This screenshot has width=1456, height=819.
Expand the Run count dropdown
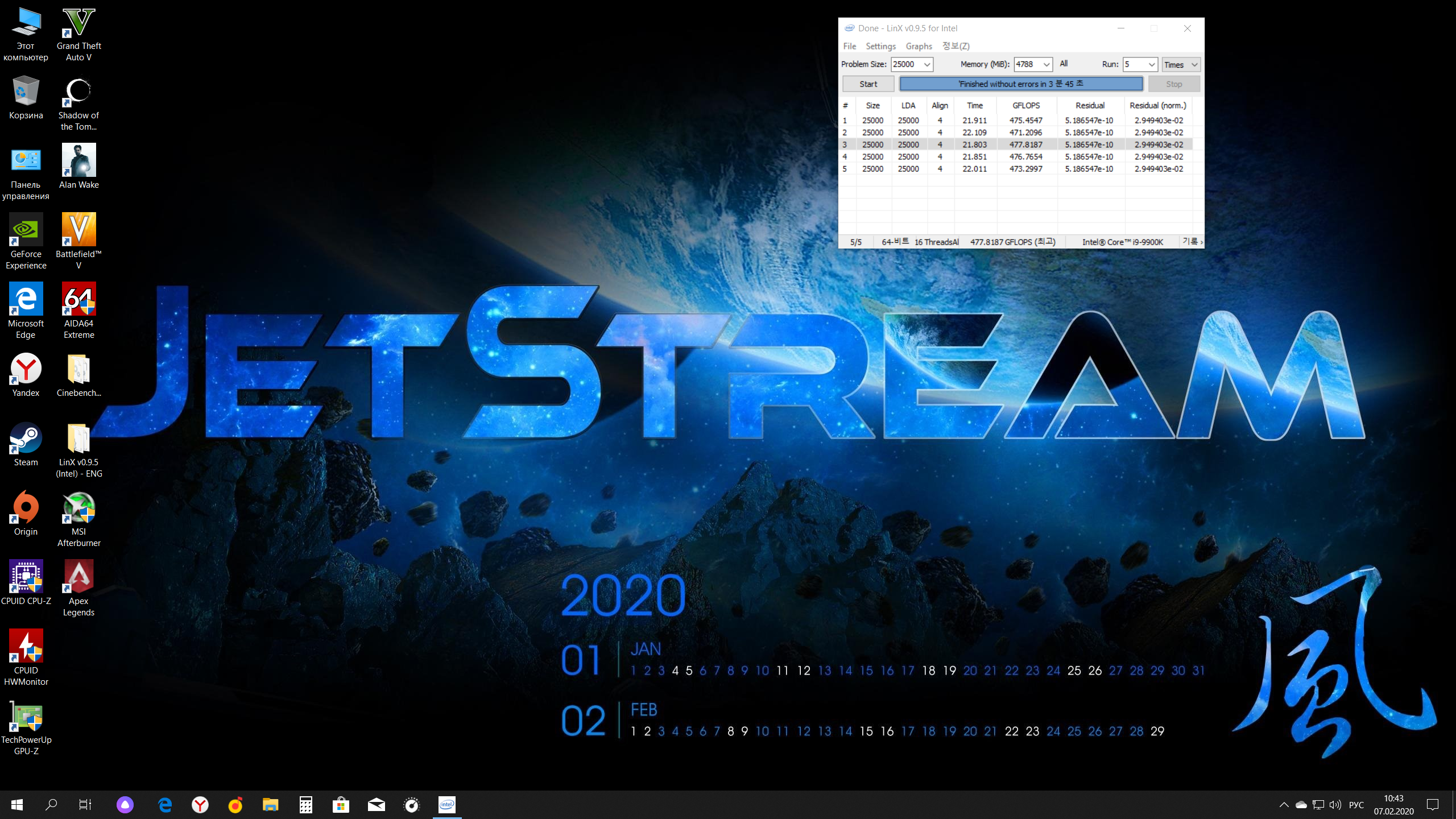pos(1151,65)
